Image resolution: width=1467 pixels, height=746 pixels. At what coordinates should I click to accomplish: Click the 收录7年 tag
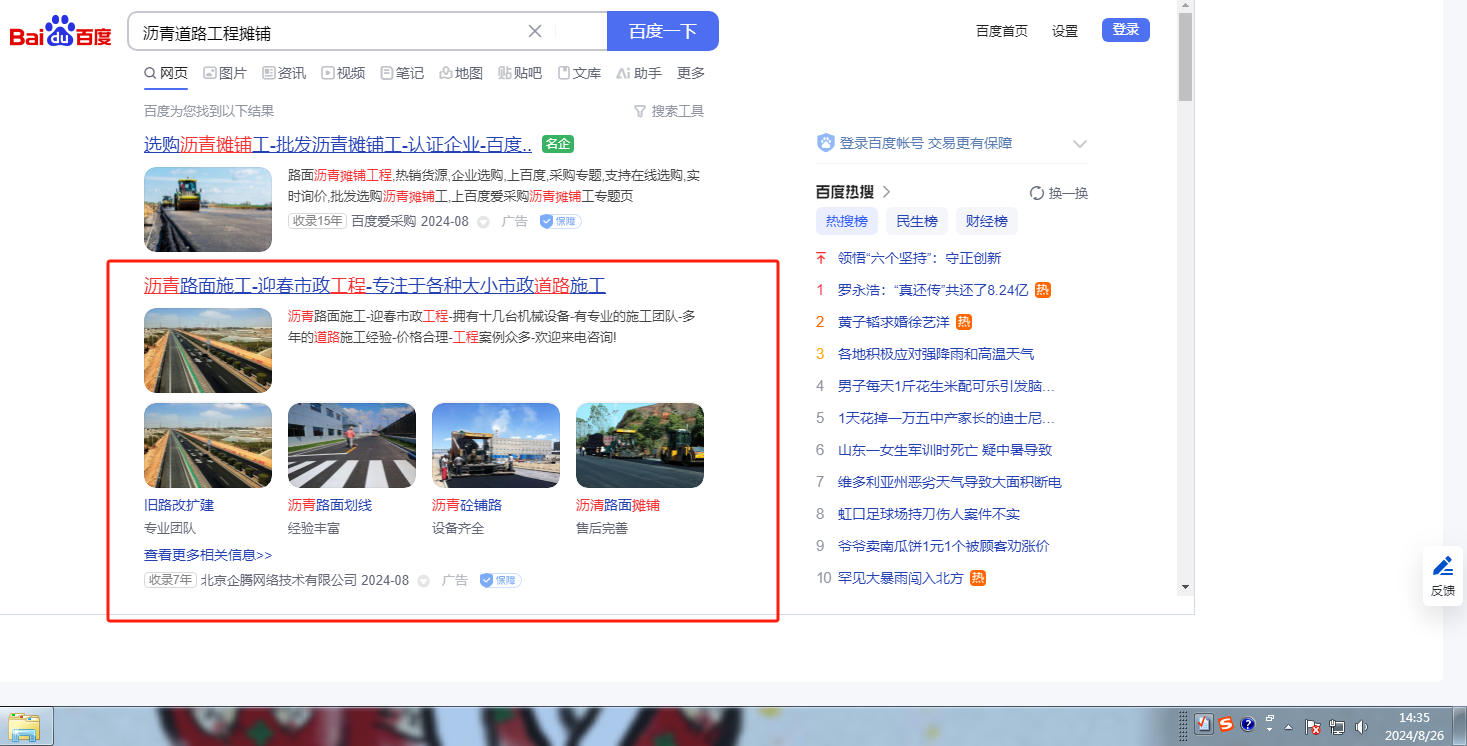pyautogui.click(x=170, y=580)
